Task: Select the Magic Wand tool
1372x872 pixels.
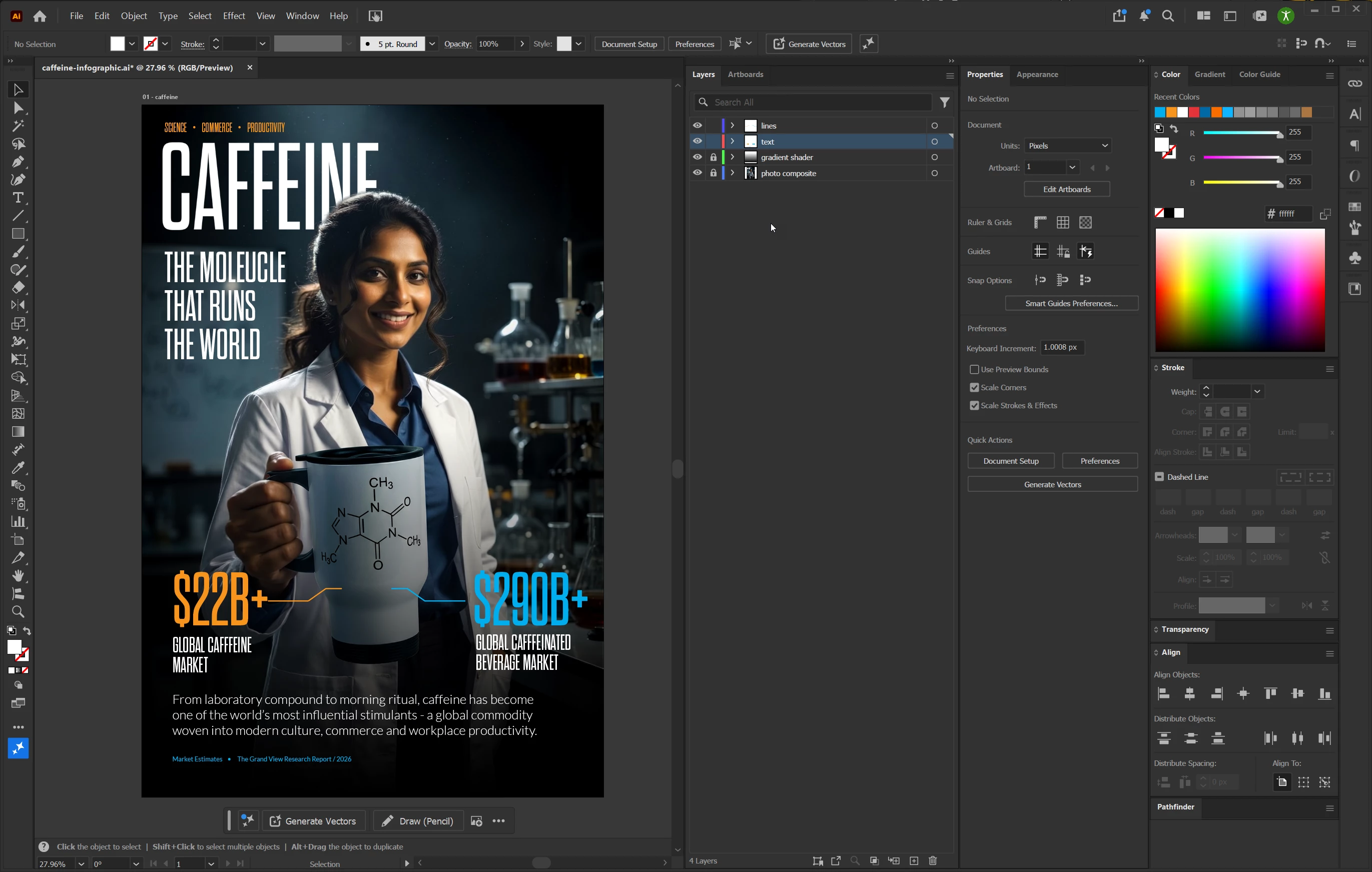Action: tap(18, 125)
